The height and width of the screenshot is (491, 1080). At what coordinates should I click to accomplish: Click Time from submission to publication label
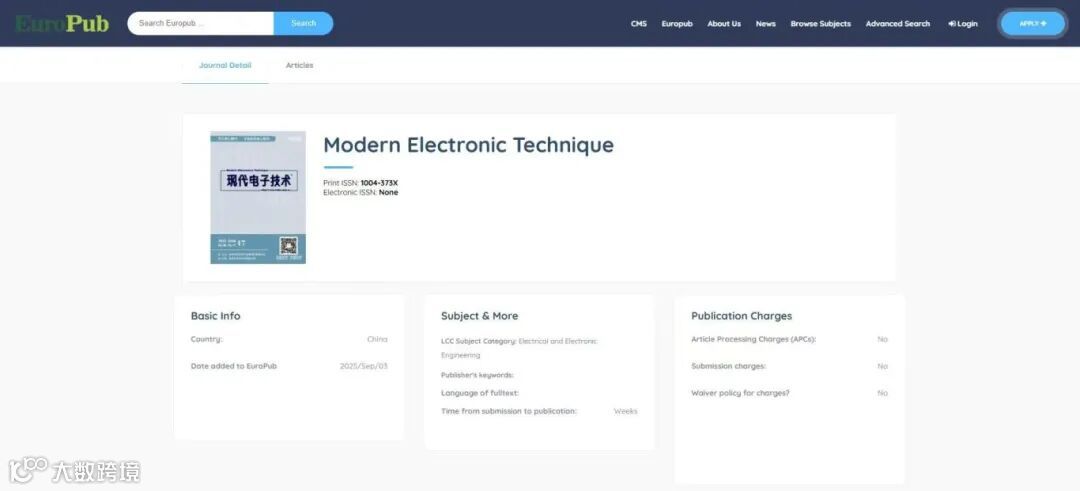pyautogui.click(x=509, y=411)
